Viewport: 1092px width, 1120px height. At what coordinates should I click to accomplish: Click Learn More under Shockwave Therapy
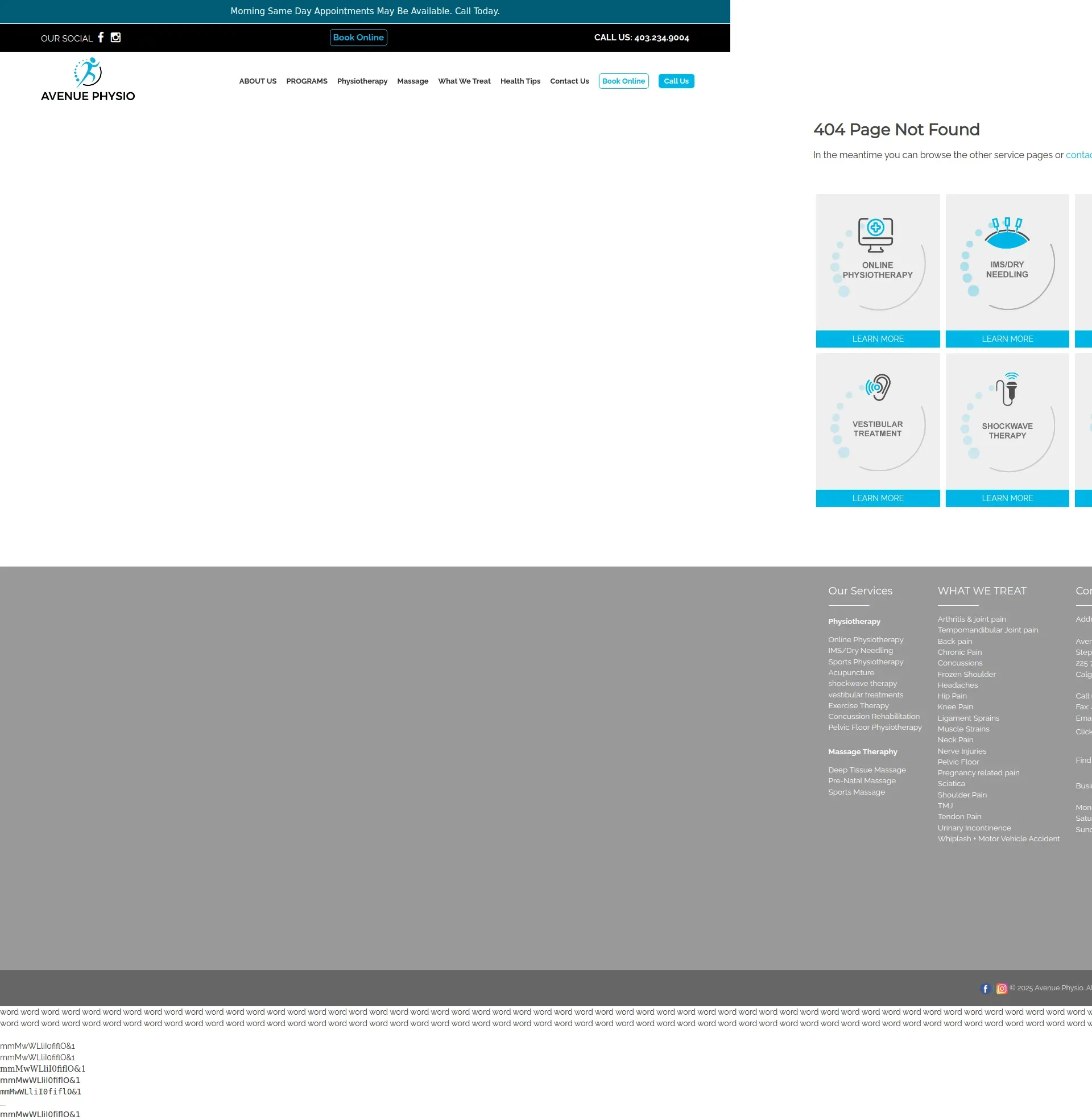coord(1007,498)
